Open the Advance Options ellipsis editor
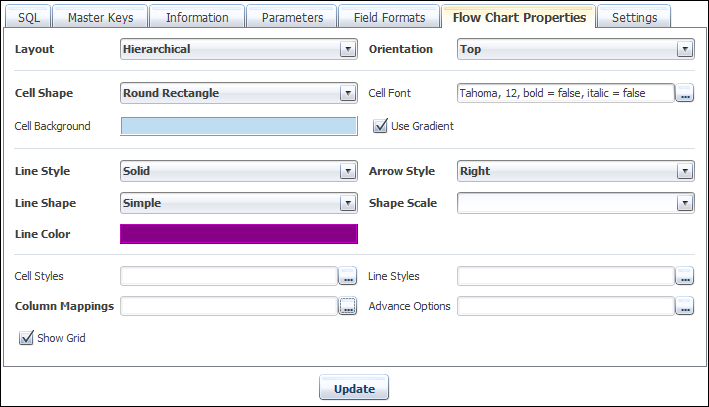Viewport: 709px width, 407px height. click(x=685, y=307)
